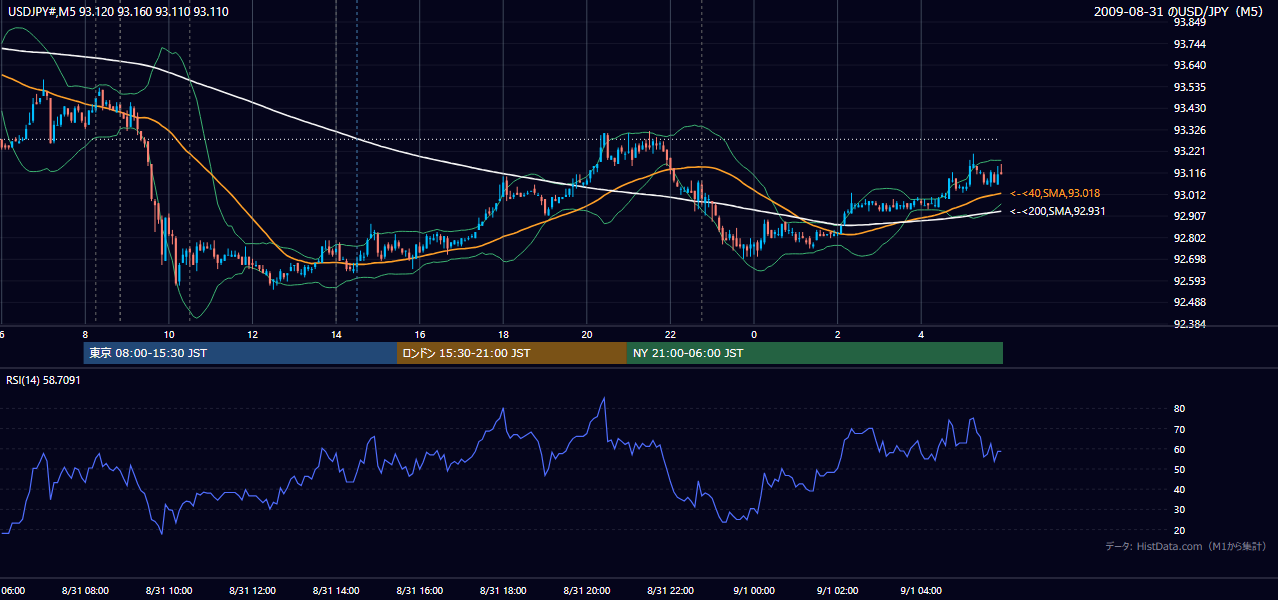Image resolution: width=1278 pixels, height=600 pixels.
Task: Click hour label 2 under price chart
Action: (x=838, y=334)
